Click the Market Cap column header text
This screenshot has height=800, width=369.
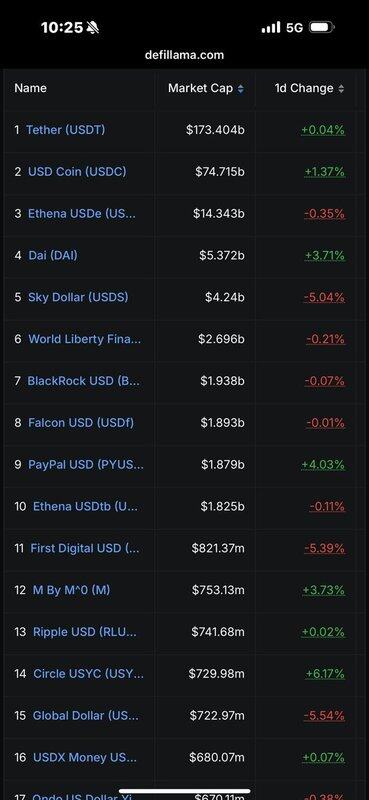[201, 88]
